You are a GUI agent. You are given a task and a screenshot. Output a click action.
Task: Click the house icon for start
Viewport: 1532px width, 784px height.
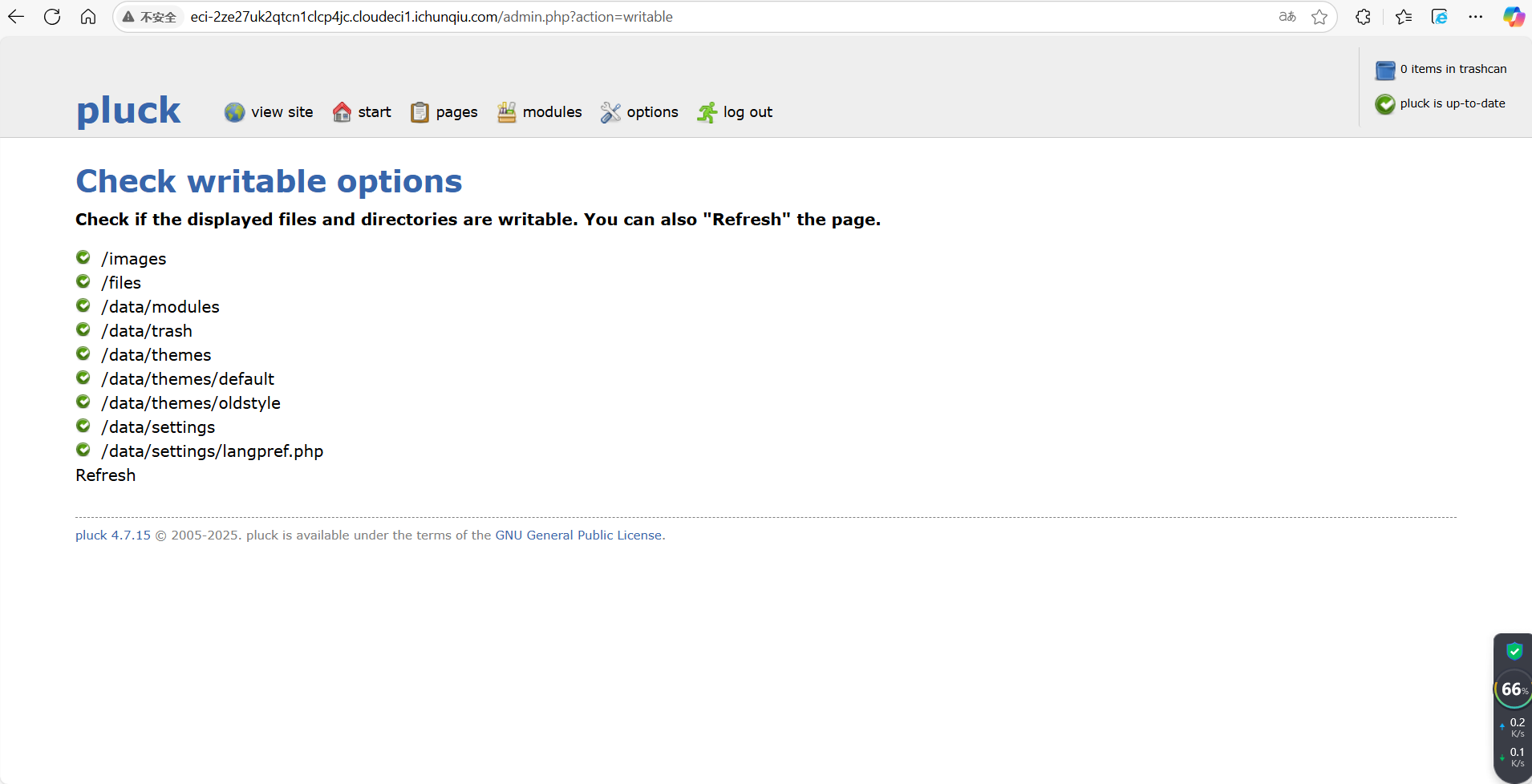point(342,112)
